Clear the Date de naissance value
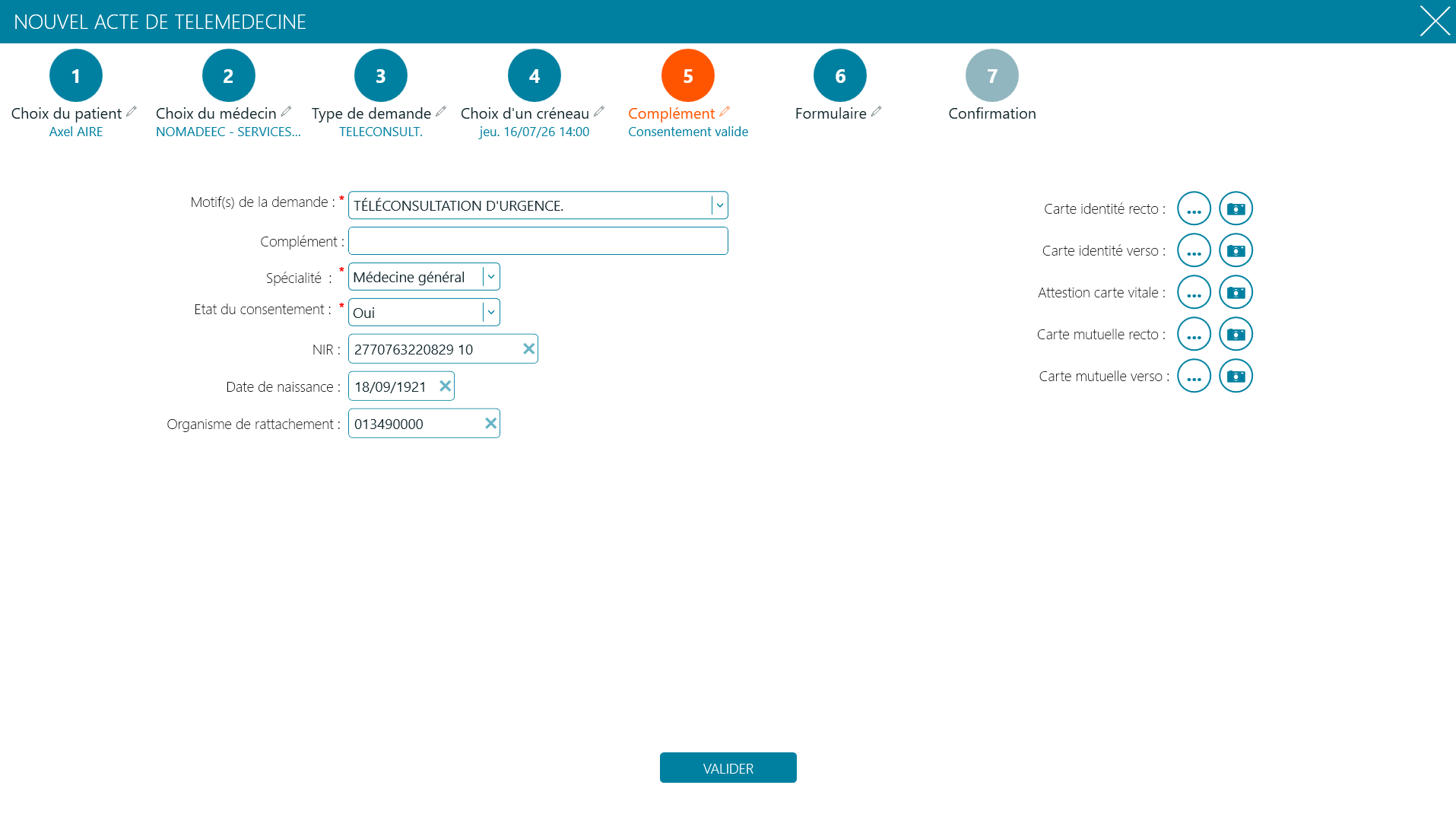Image resolution: width=1456 pixels, height=817 pixels. point(446,386)
